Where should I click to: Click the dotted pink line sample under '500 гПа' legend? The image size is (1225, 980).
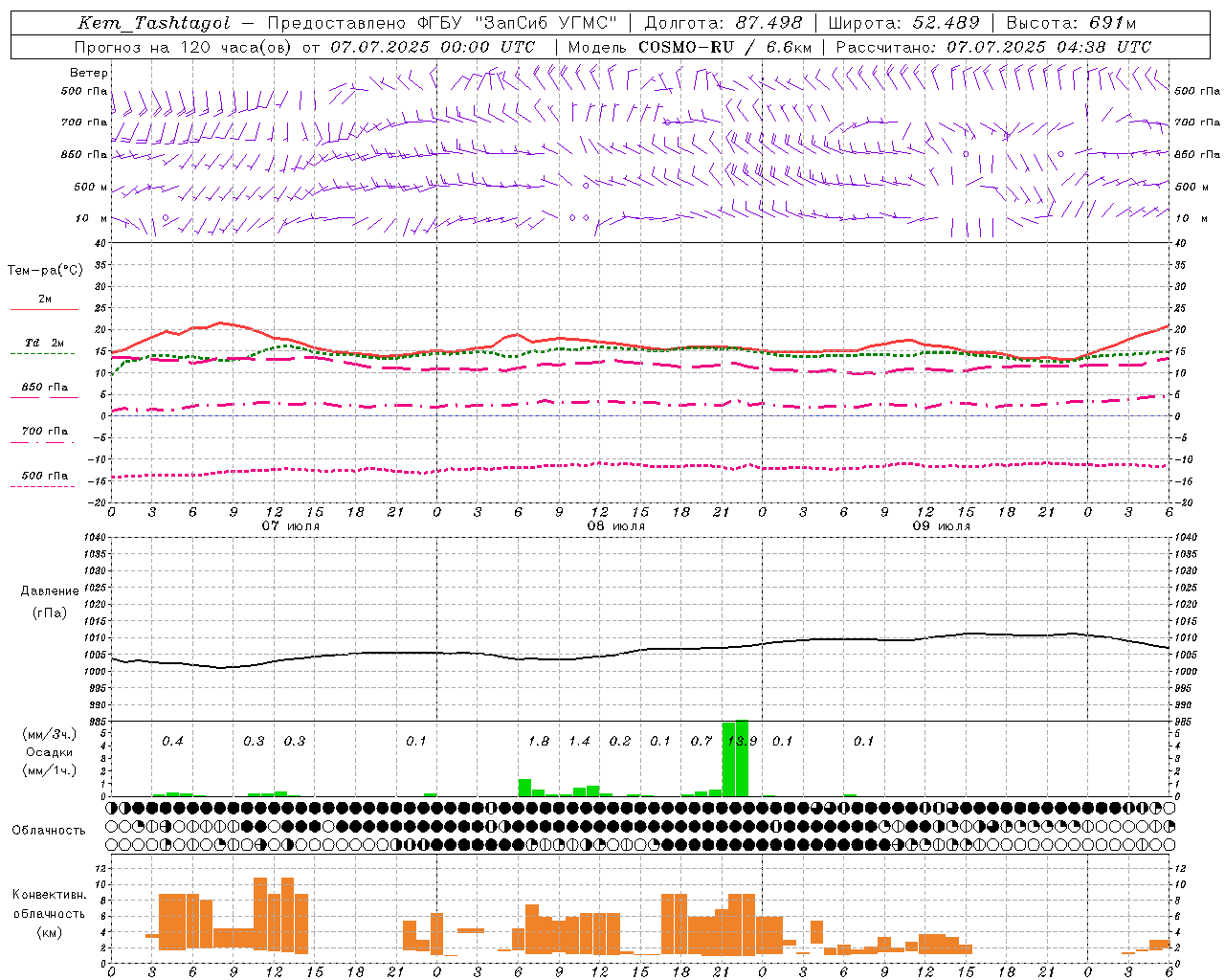pyautogui.click(x=42, y=487)
